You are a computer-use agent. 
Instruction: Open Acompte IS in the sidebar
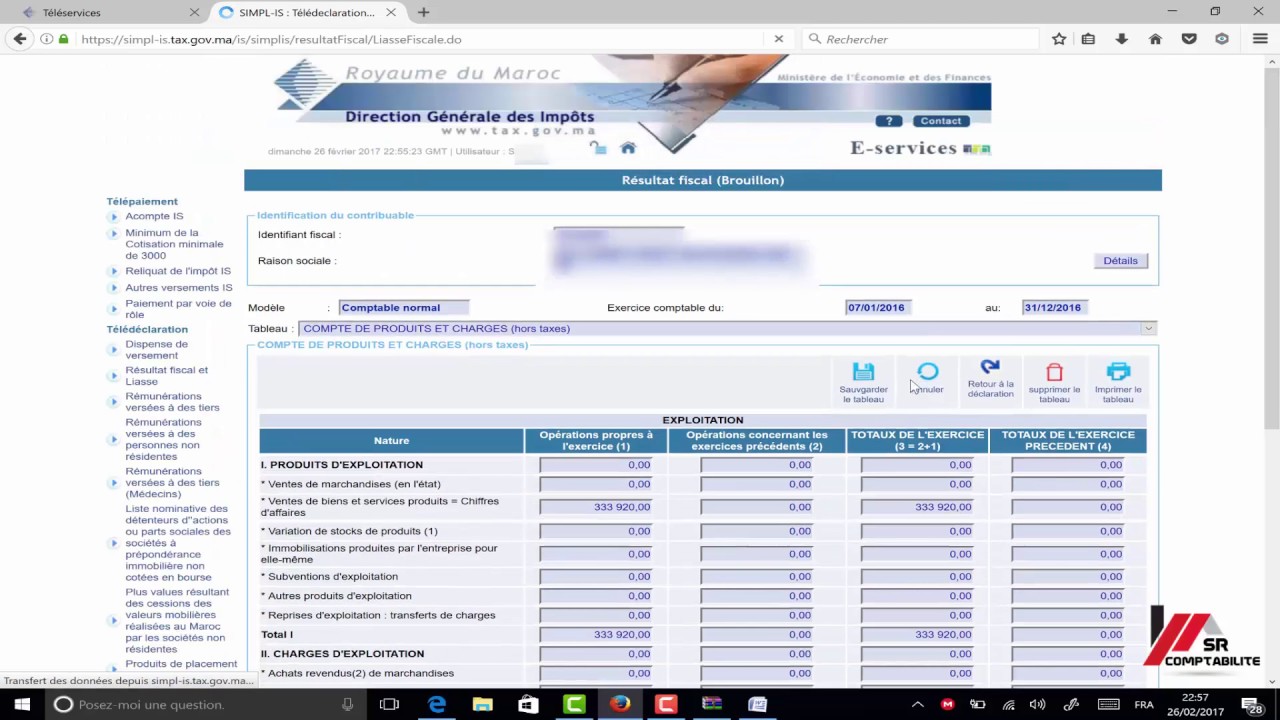(154, 216)
